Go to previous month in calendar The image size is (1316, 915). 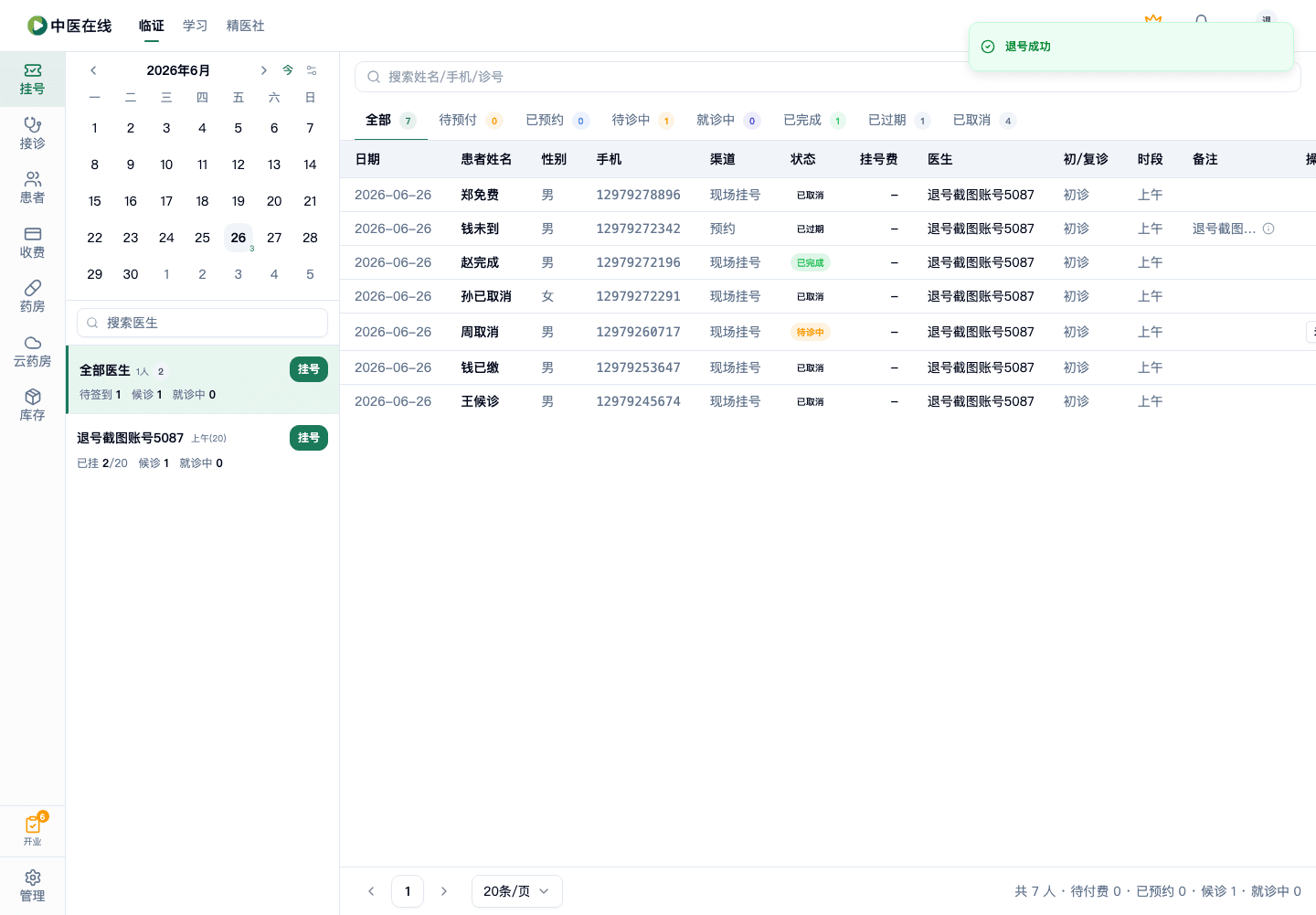(93, 70)
